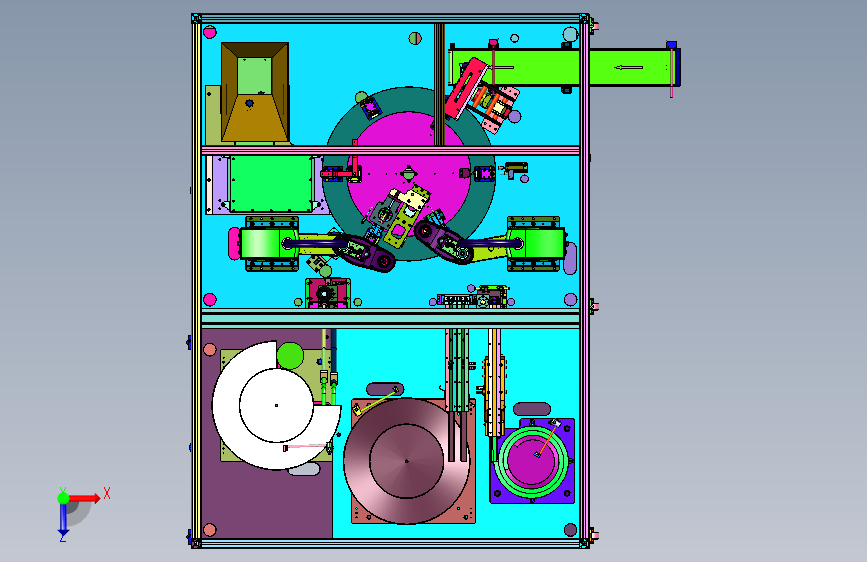Viewport: 867px width, 562px height.
Task: Select the mauve circular bowl feeder
Action: pyautogui.click(x=406, y=460)
